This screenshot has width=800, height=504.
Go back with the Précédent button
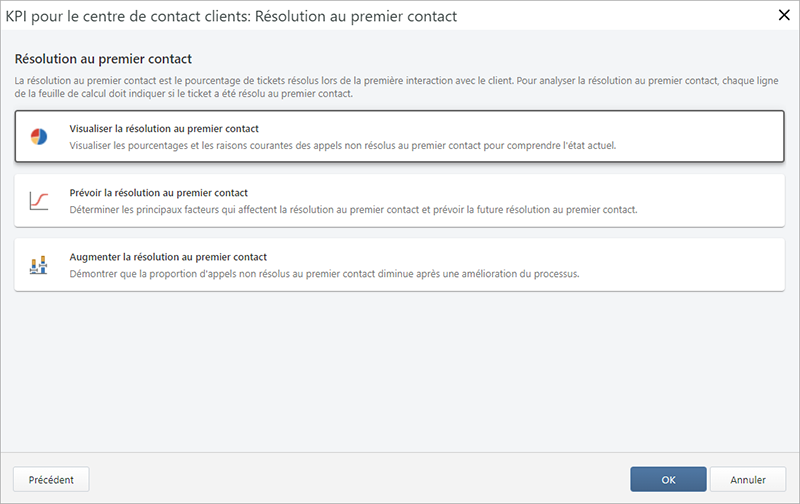[51, 479]
